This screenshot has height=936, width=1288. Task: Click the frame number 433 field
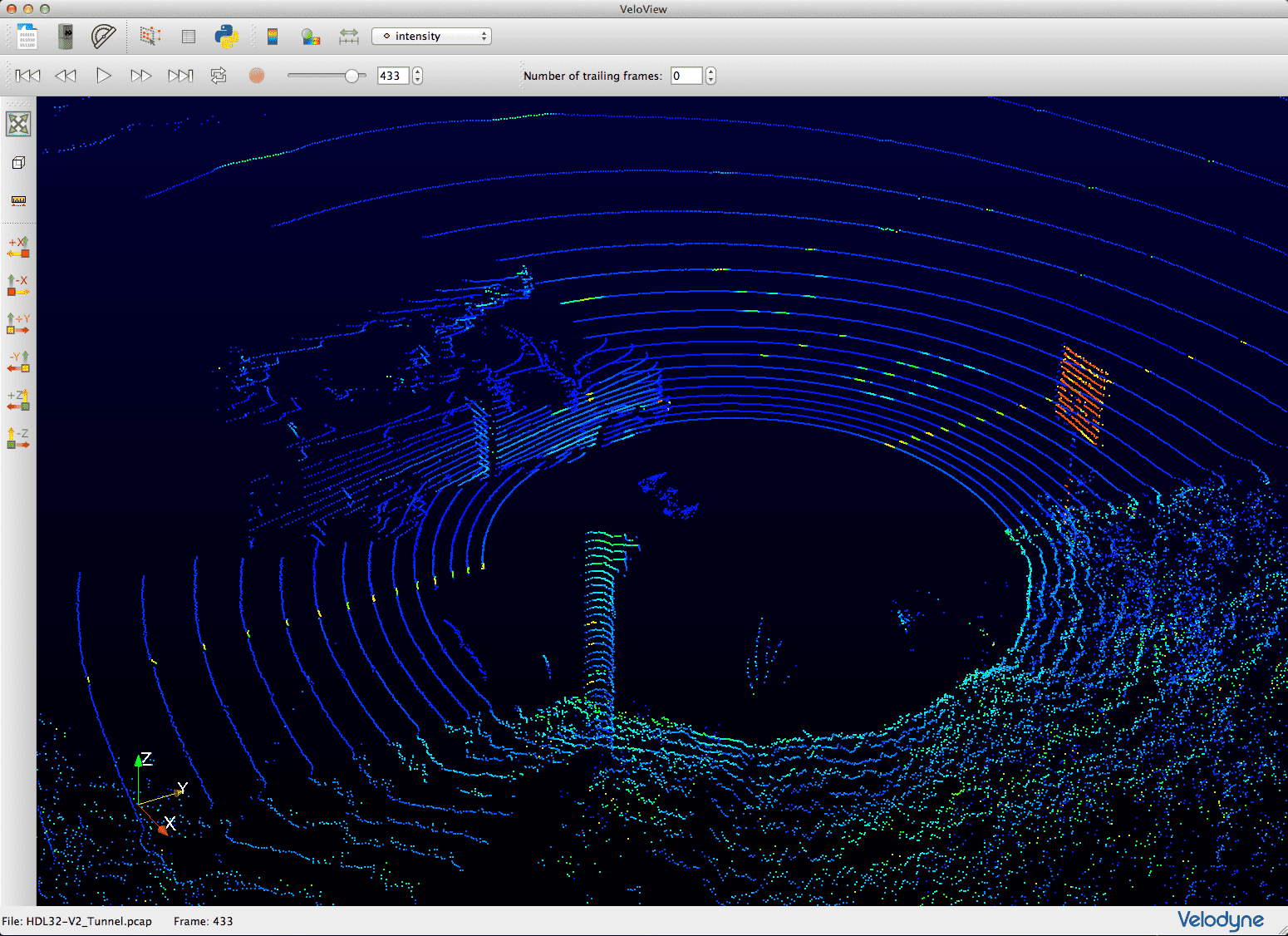click(x=393, y=76)
